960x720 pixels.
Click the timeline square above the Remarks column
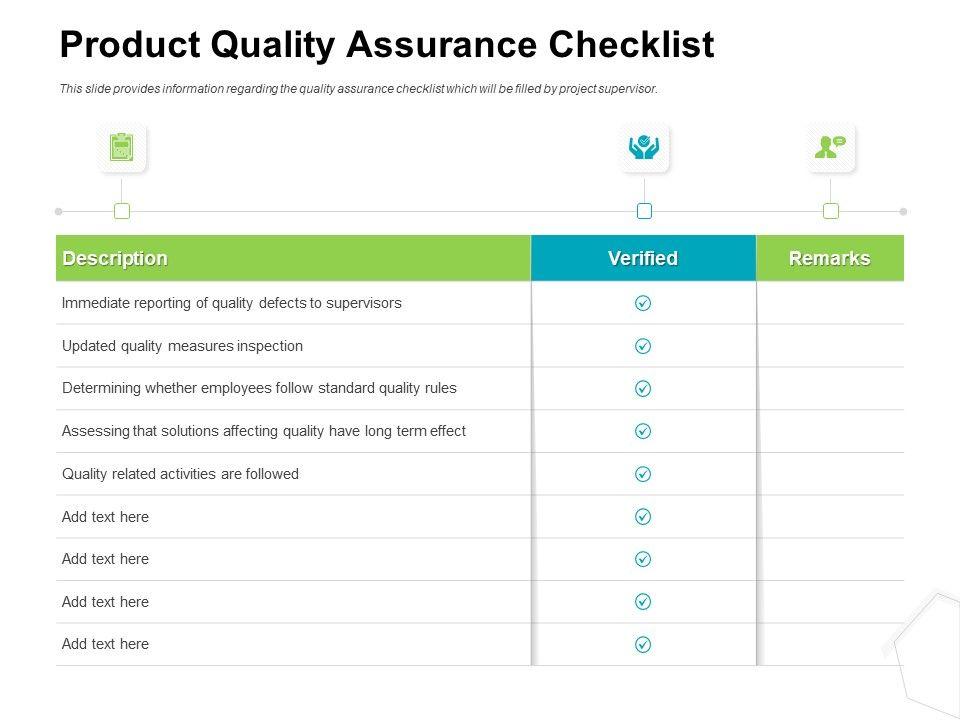click(831, 211)
